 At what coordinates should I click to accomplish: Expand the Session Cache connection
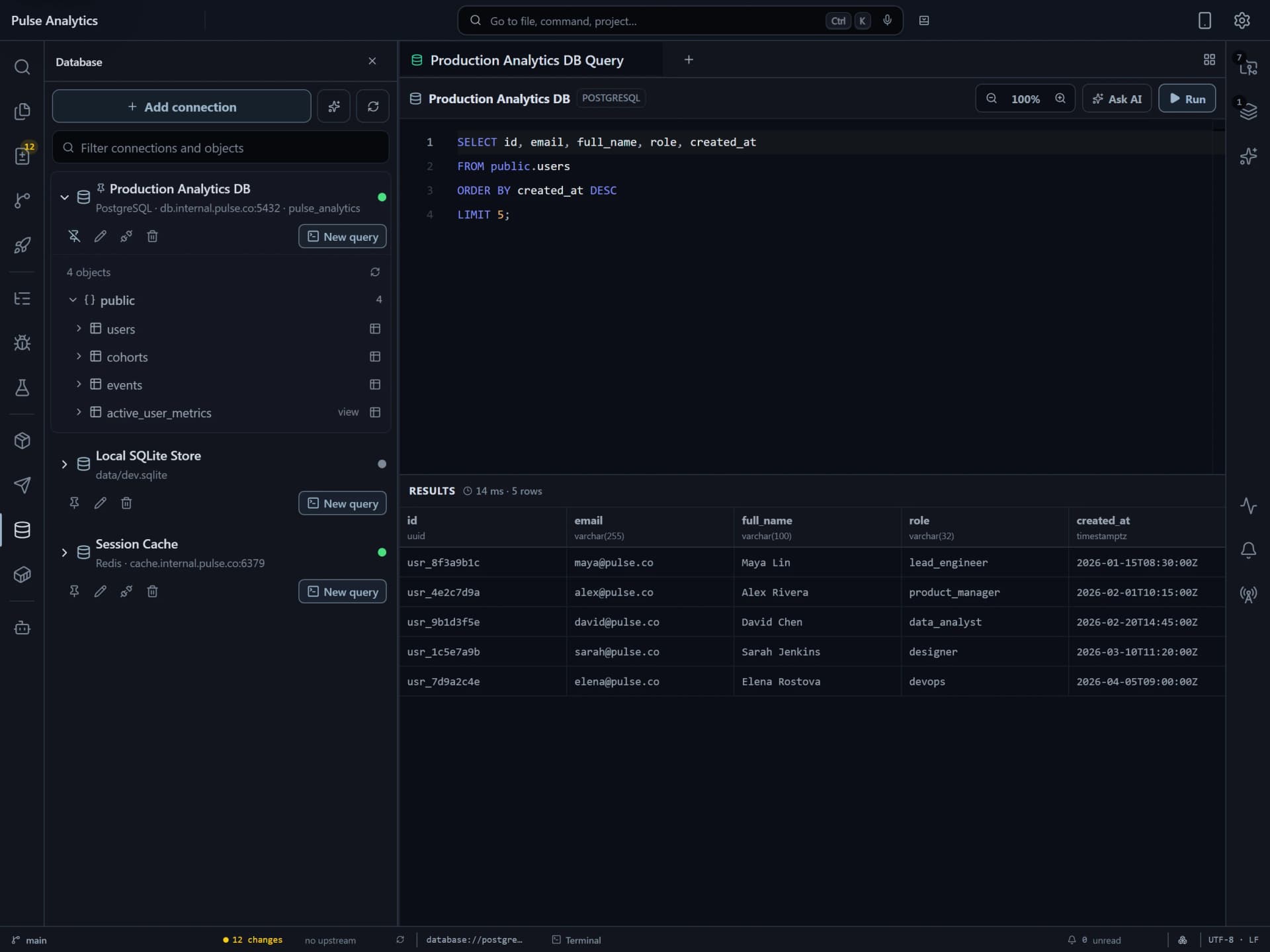64,552
